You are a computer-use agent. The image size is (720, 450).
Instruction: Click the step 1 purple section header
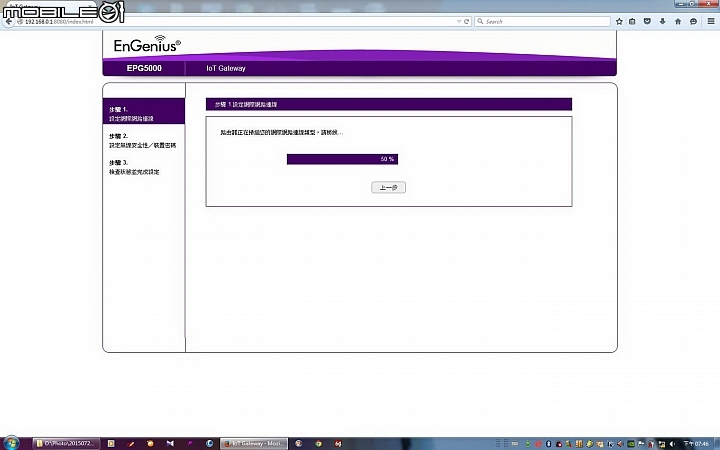388,104
